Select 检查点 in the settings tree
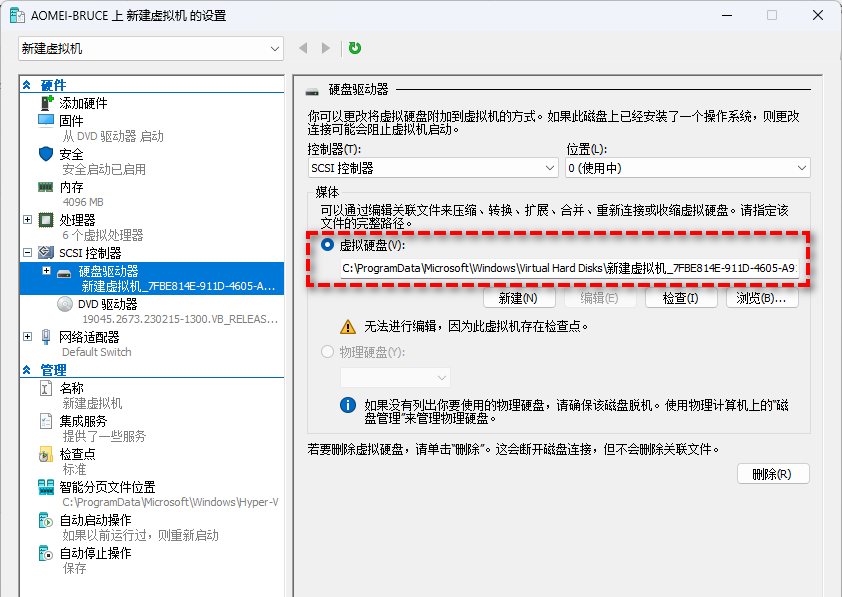This screenshot has height=597, width=842. click(77, 454)
